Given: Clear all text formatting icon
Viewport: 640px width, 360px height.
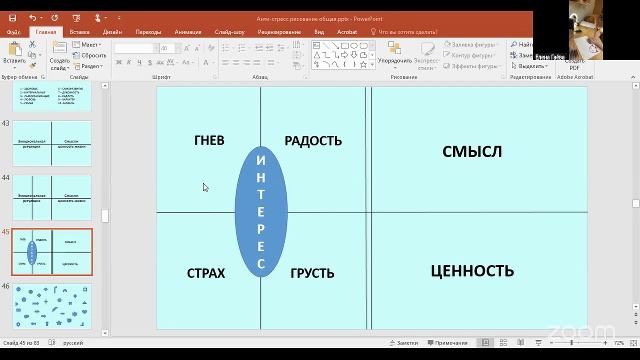Looking at the screenshot, I should [x=211, y=49].
